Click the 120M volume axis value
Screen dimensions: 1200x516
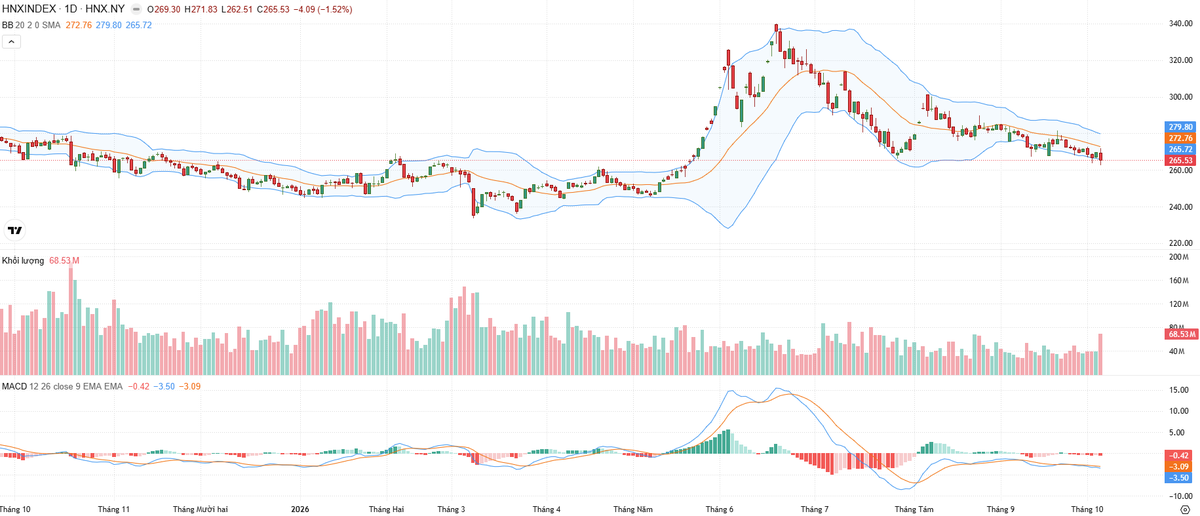[x=1180, y=304]
